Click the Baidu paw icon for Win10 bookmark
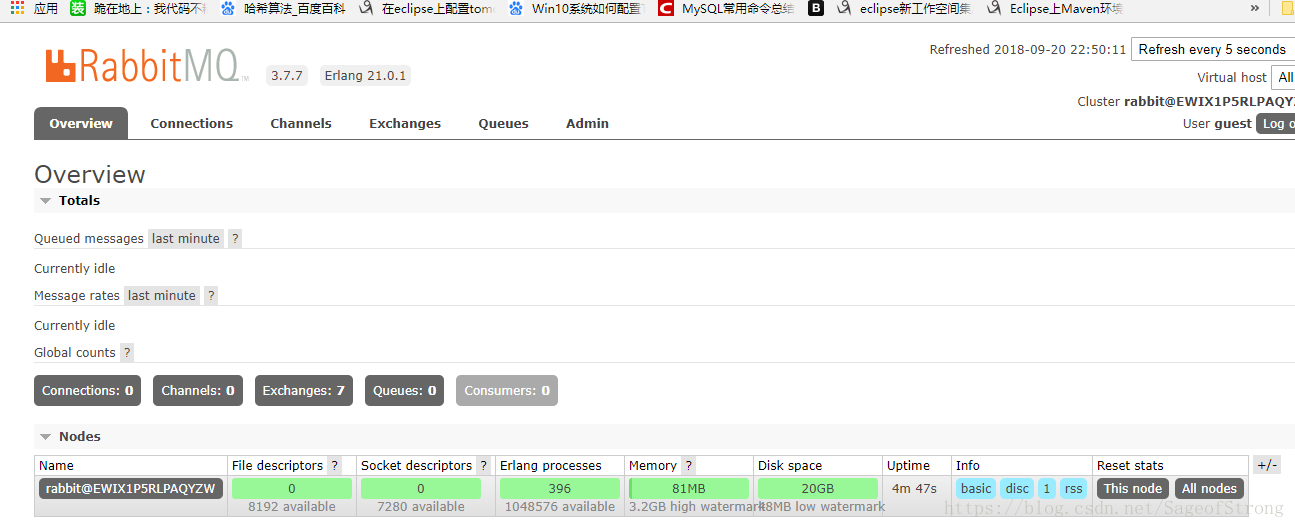Screen dimensions: 1295x528 click(516, 8)
